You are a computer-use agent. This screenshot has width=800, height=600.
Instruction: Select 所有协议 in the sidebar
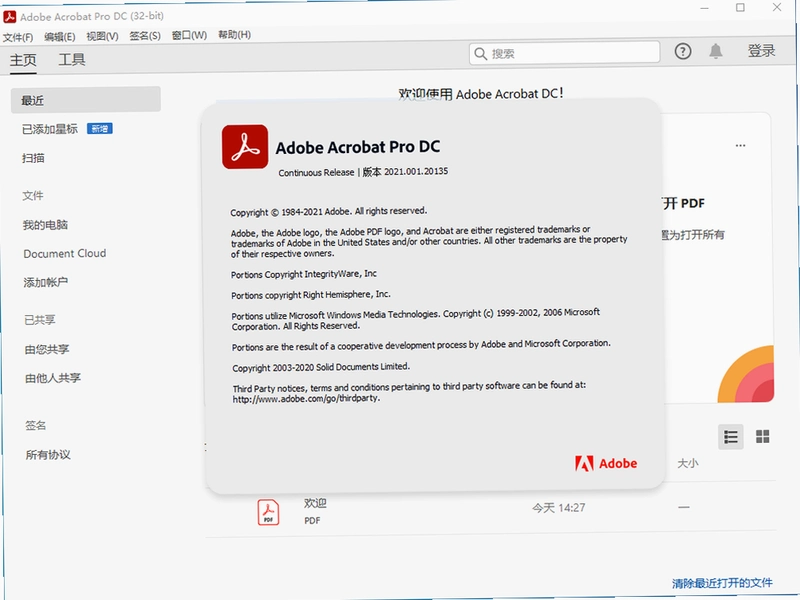coord(48,455)
